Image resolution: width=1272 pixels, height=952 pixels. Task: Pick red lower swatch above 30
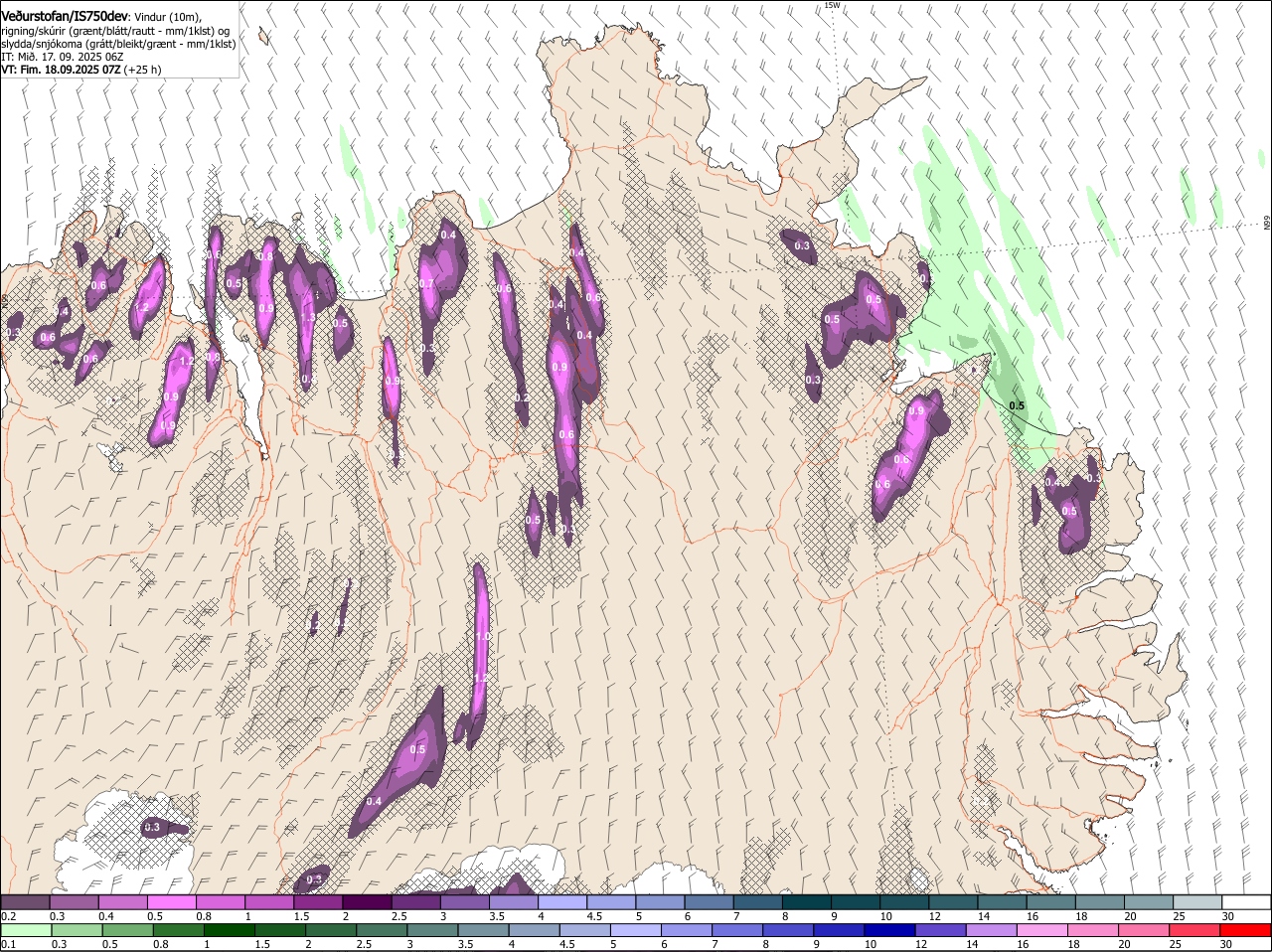[x=1246, y=930]
